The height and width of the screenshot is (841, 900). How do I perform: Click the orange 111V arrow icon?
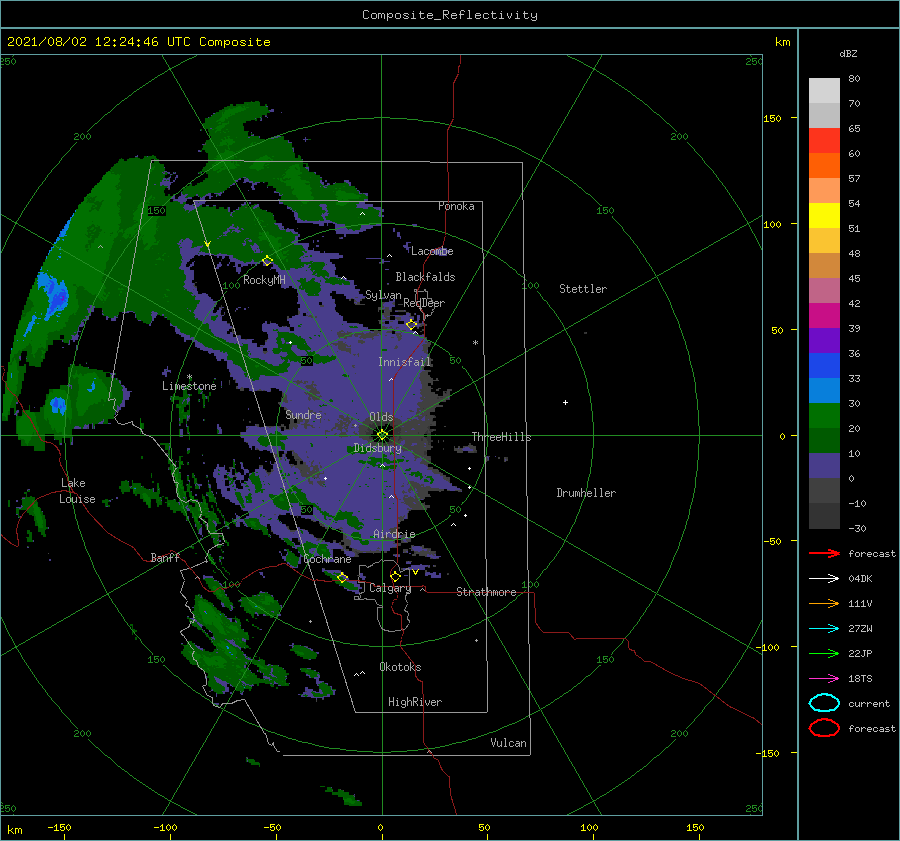point(824,603)
